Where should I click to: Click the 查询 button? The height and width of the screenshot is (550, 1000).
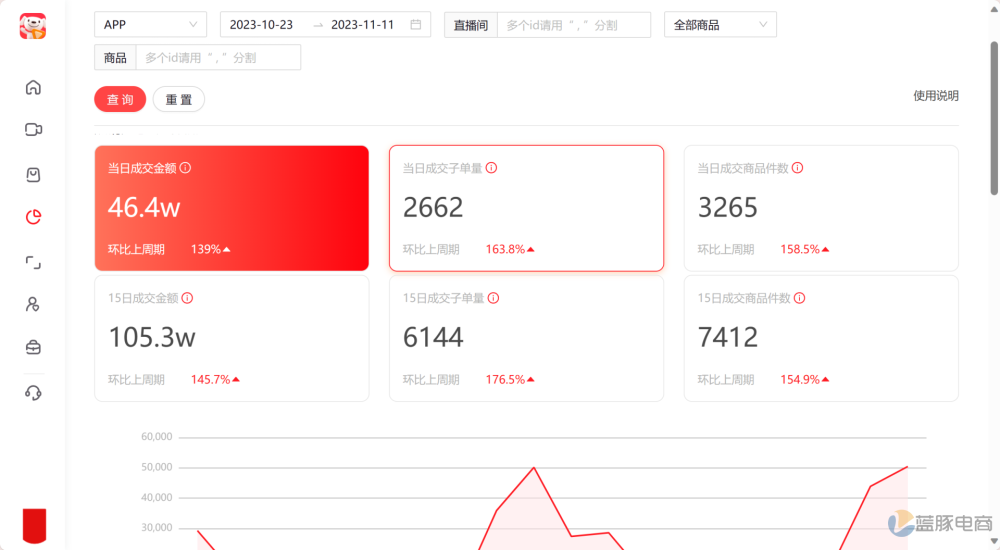coord(120,100)
